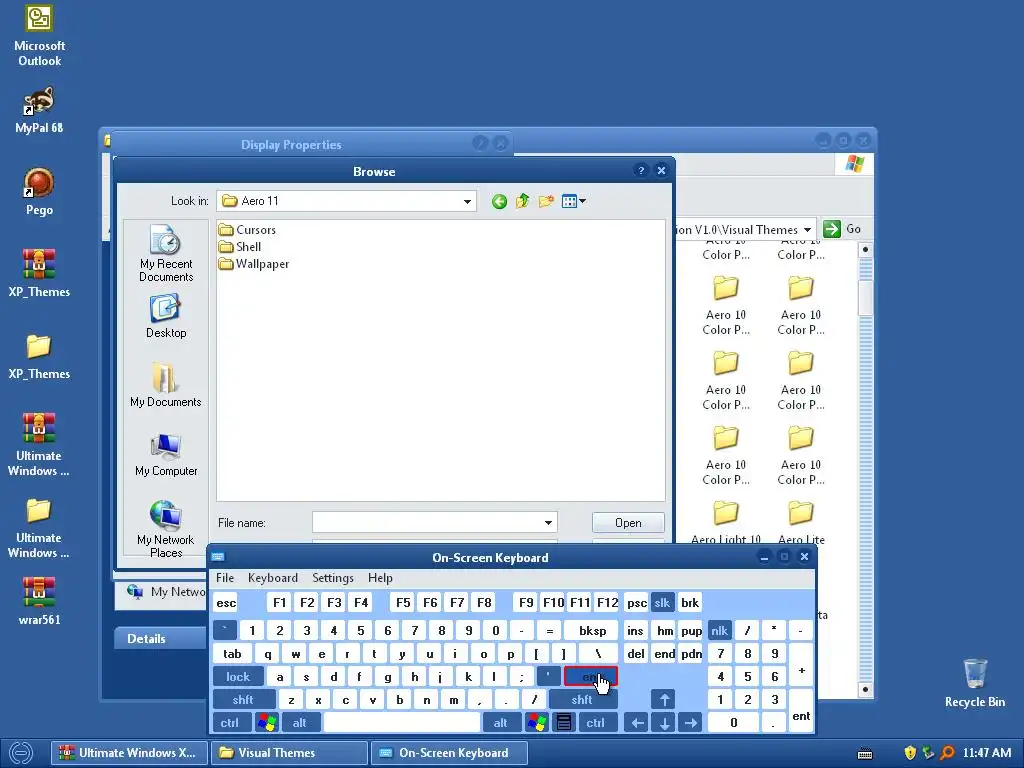
Task: Click the numpad ent key
Action: (x=801, y=711)
